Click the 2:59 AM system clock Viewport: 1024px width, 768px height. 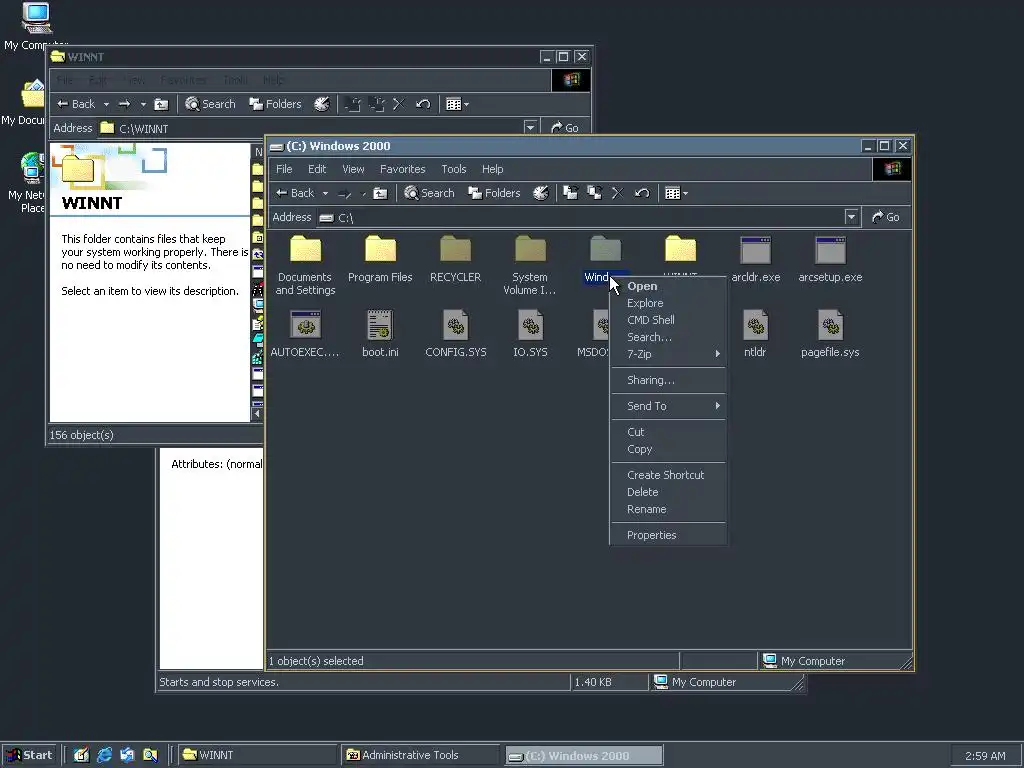pos(985,756)
